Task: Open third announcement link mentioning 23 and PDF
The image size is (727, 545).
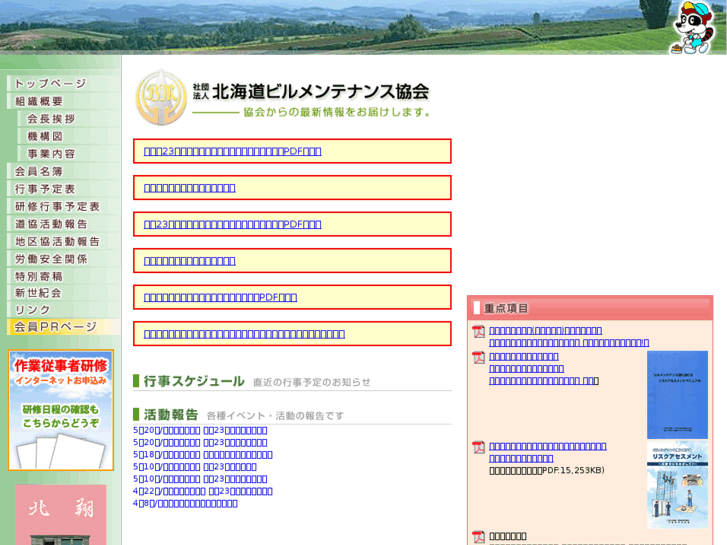Action: pyautogui.click(x=232, y=224)
